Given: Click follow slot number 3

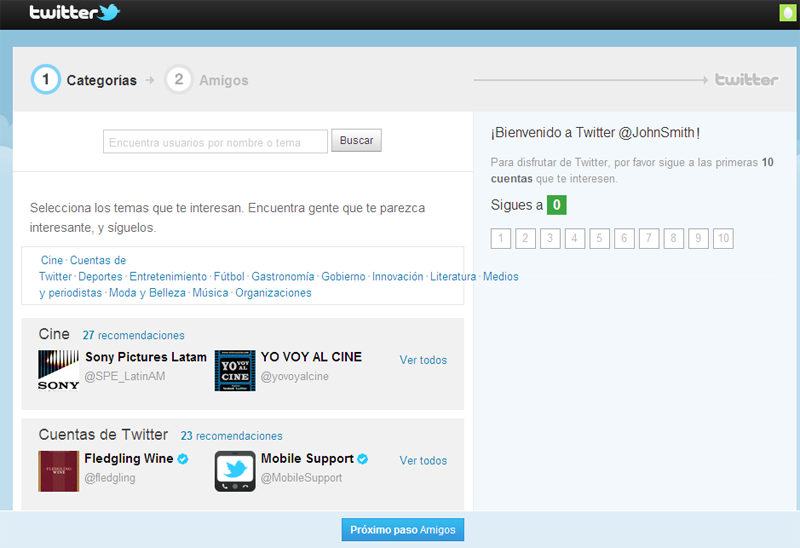Looking at the screenshot, I should click(x=550, y=238).
